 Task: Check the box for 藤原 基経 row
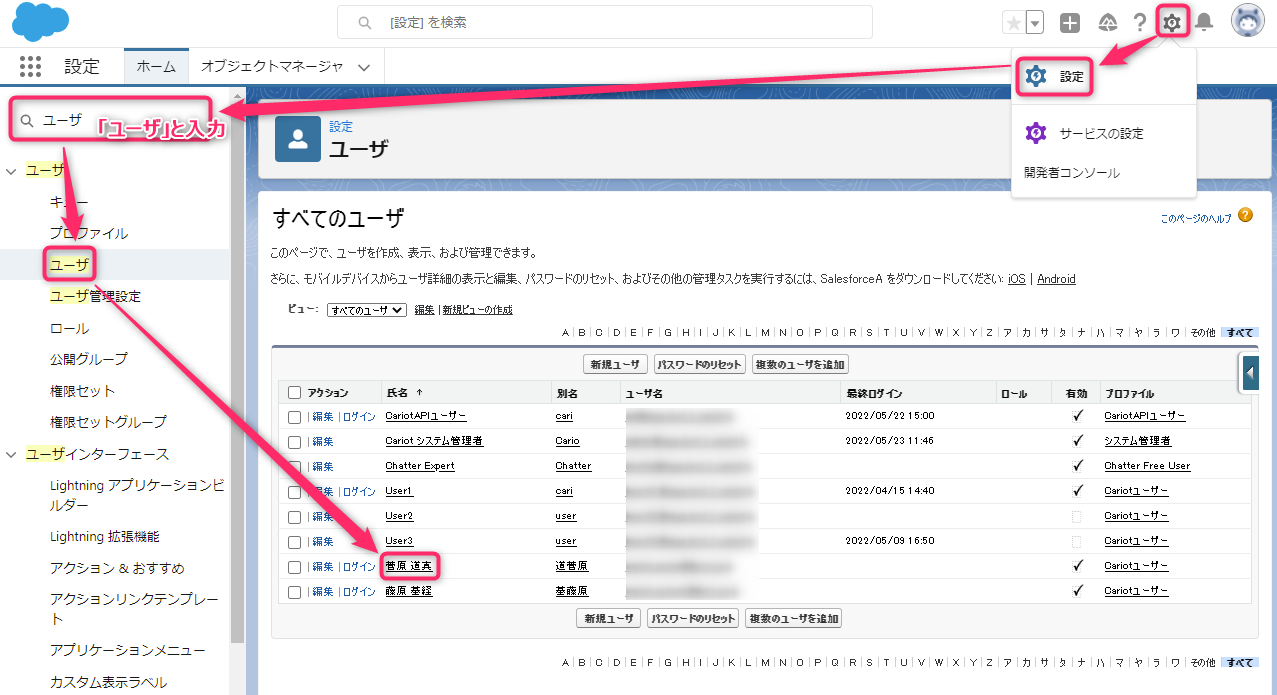[294, 591]
